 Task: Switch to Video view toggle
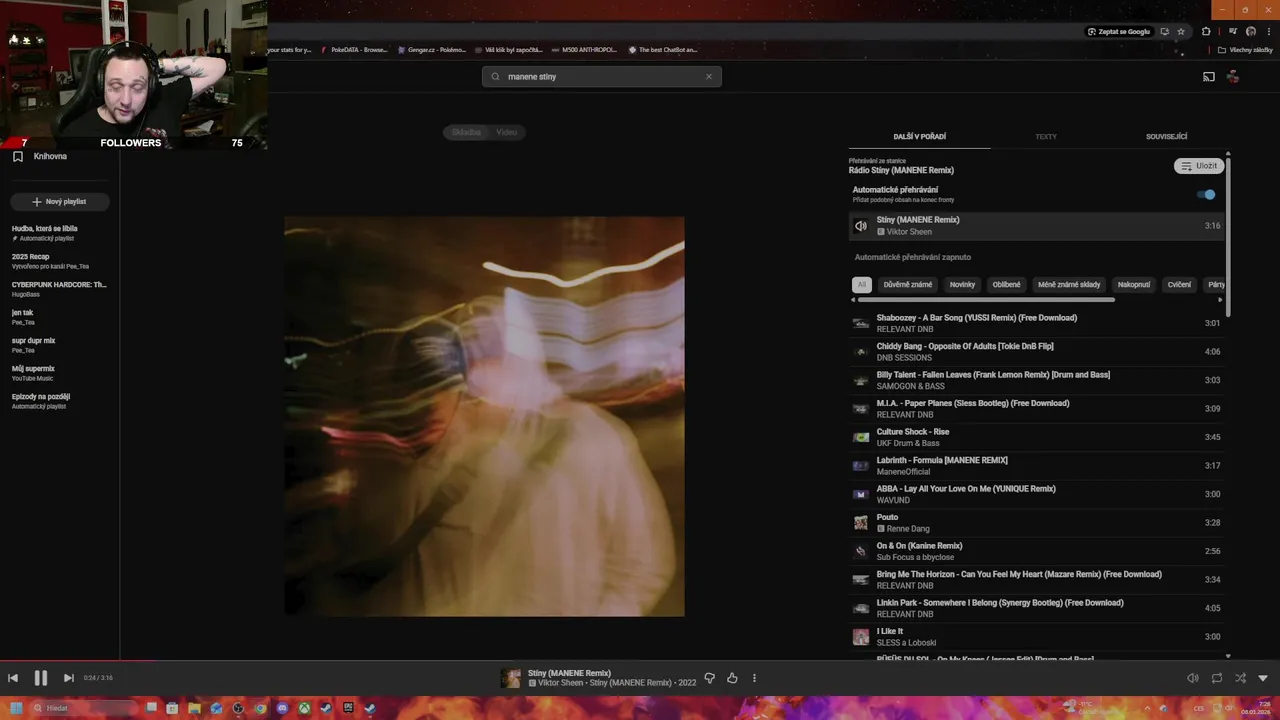tap(507, 132)
